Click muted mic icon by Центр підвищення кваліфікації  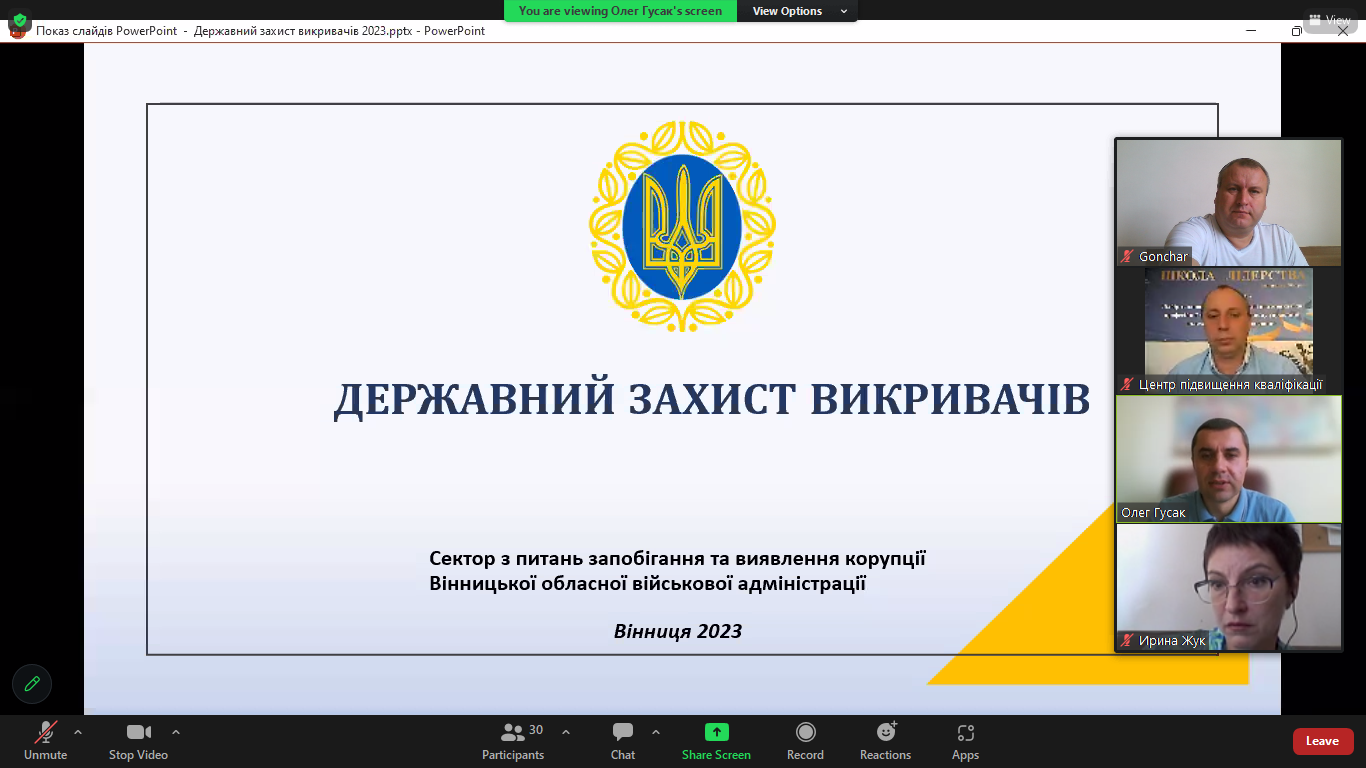(x=1128, y=385)
